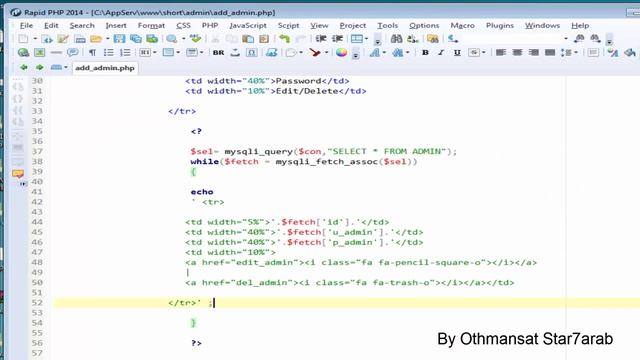Open the File menu
Viewport: 640px width, 360px height.
pos(26,25)
